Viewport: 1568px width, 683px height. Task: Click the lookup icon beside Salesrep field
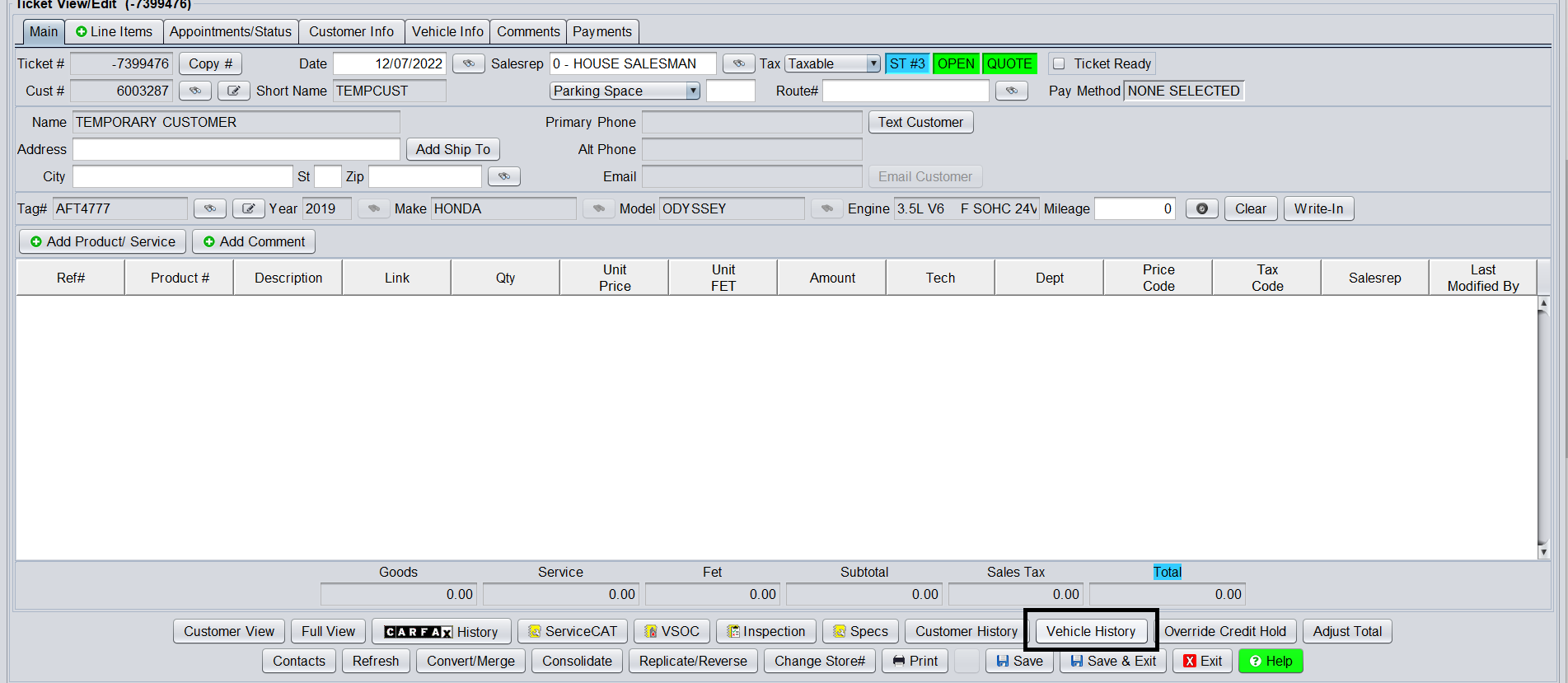[738, 63]
